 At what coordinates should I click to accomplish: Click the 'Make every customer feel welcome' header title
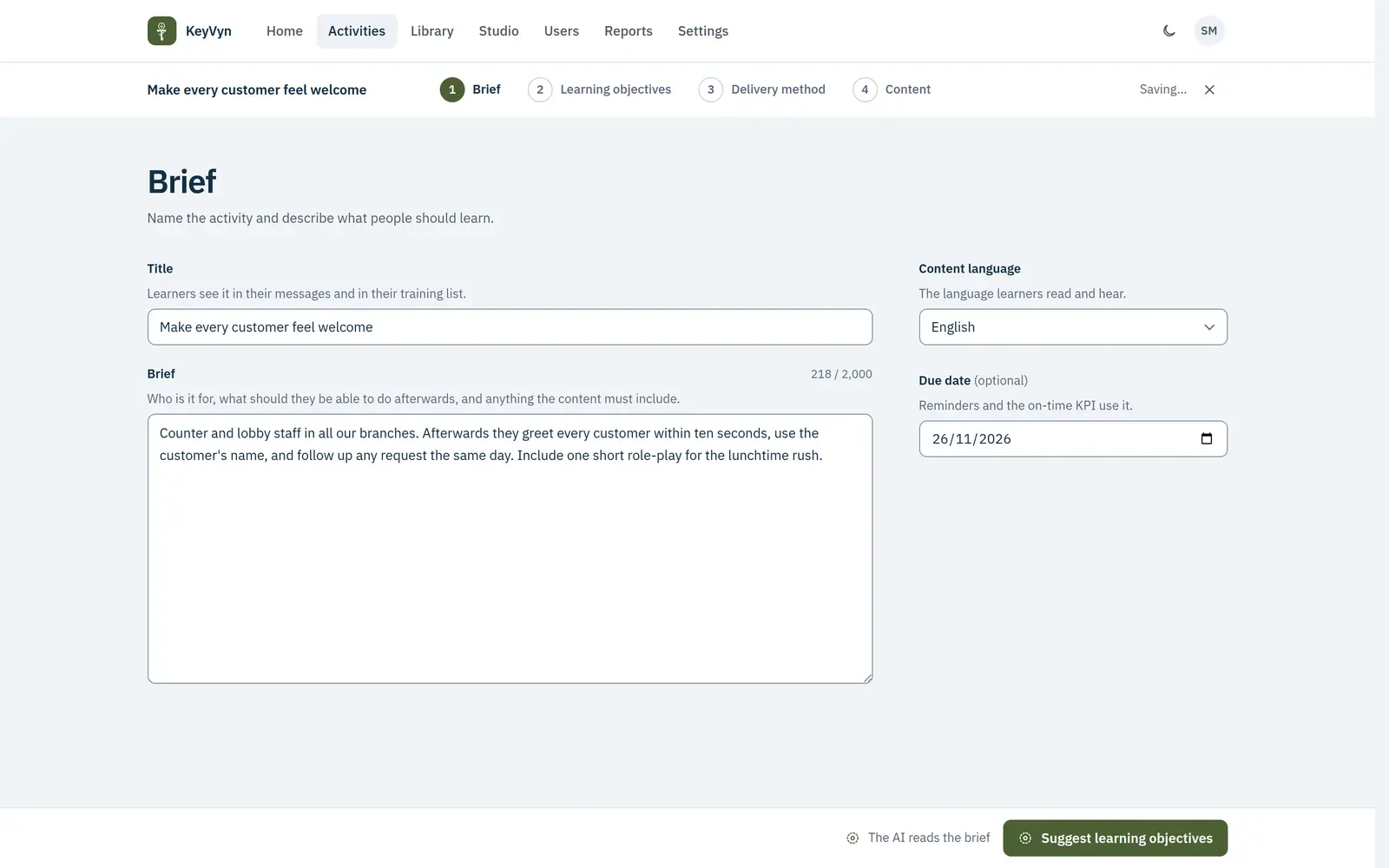(x=257, y=89)
